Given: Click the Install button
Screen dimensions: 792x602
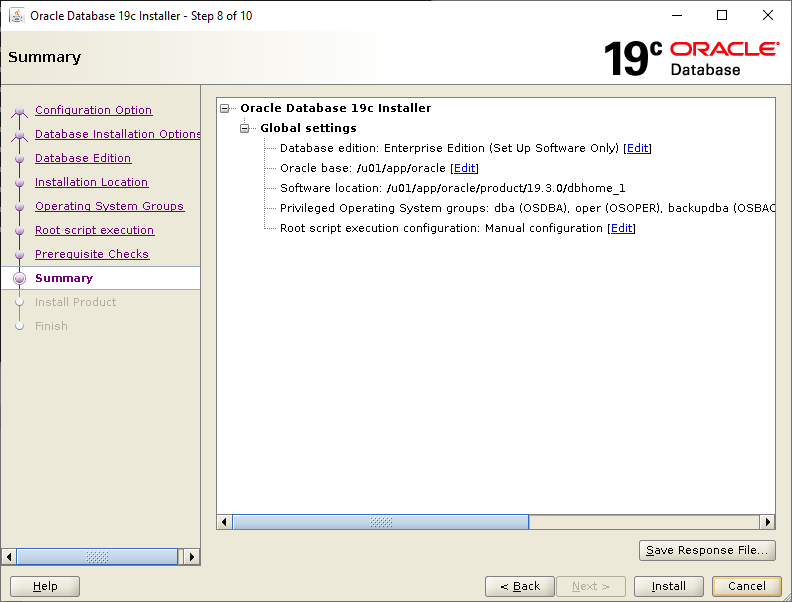Looking at the screenshot, I should [669, 586].
